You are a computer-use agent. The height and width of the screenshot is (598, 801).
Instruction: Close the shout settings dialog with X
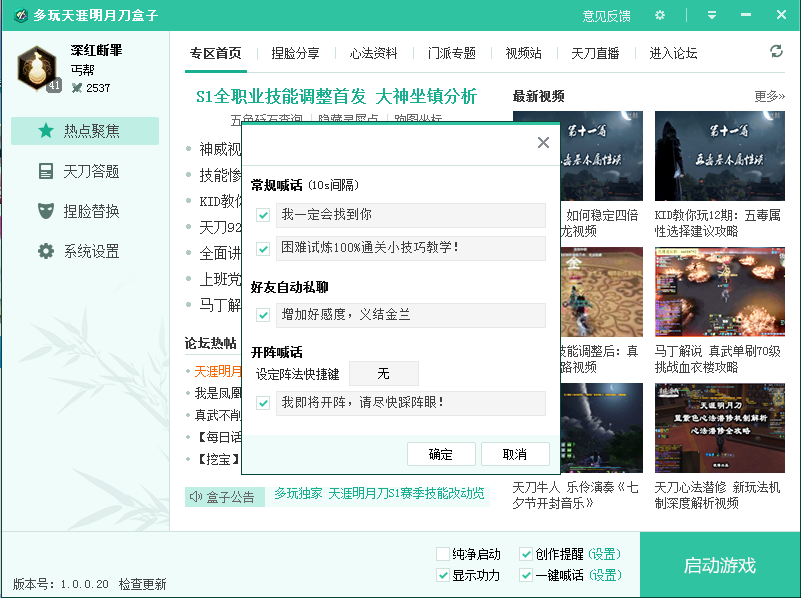543,143
